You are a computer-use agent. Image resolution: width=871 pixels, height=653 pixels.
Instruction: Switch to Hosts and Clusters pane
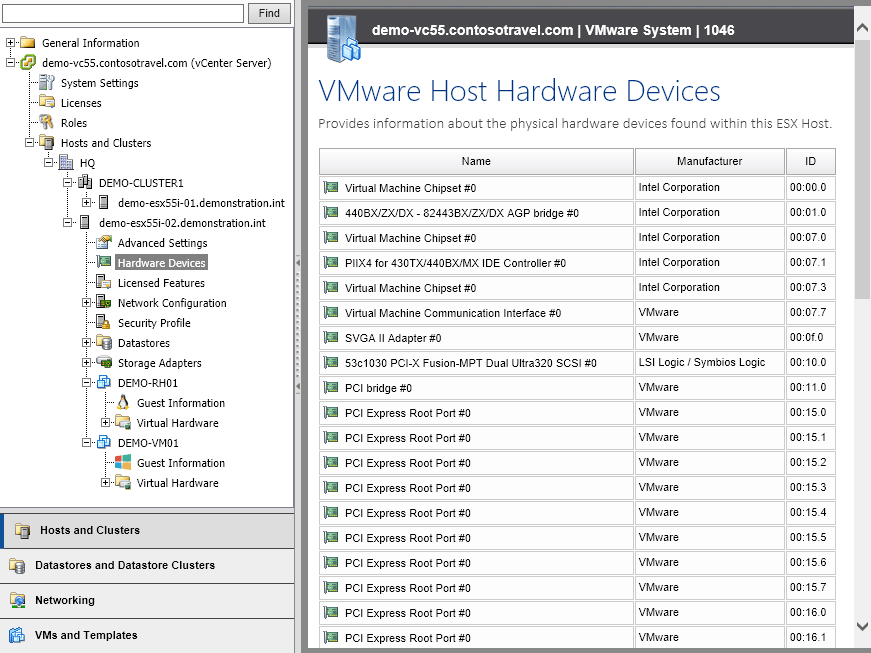pos(147,530)
